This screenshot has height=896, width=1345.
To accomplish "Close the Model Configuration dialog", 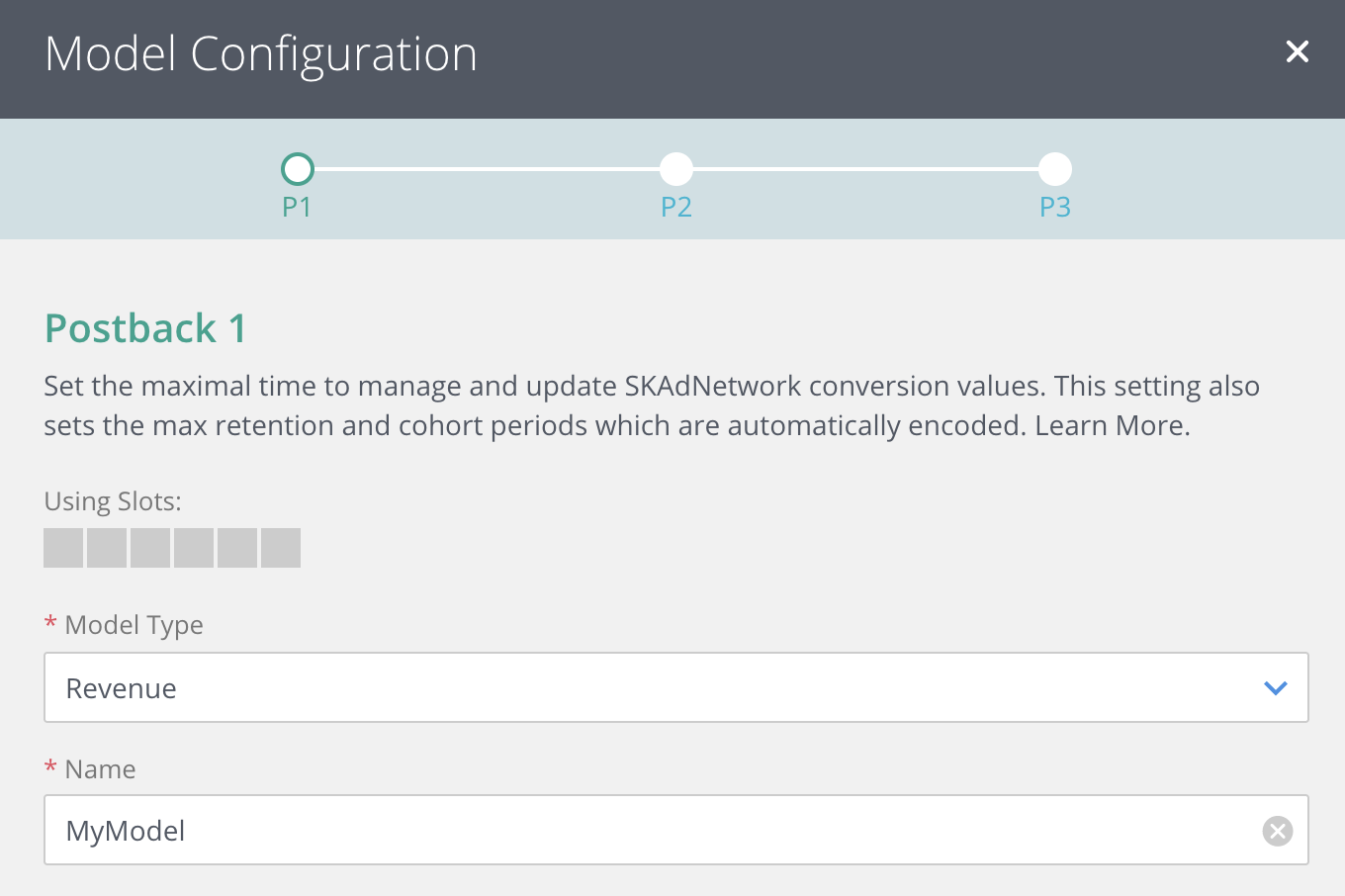I will [1297, 51].
